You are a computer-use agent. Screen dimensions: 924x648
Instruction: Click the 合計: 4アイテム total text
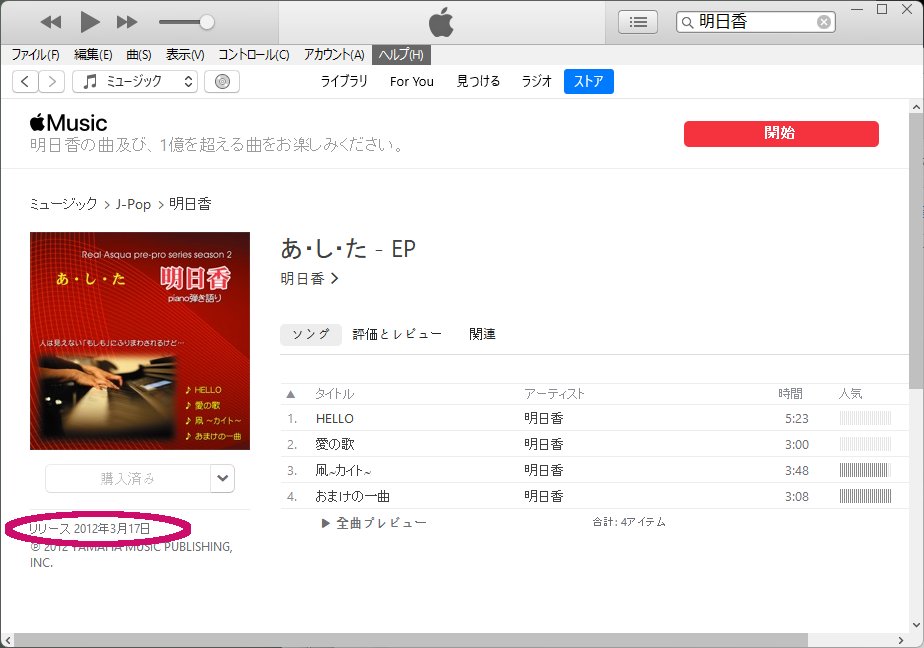point(629,523)
